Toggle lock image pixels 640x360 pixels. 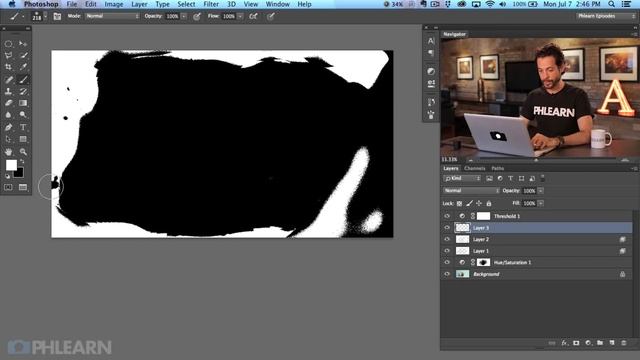pos(469,203)
